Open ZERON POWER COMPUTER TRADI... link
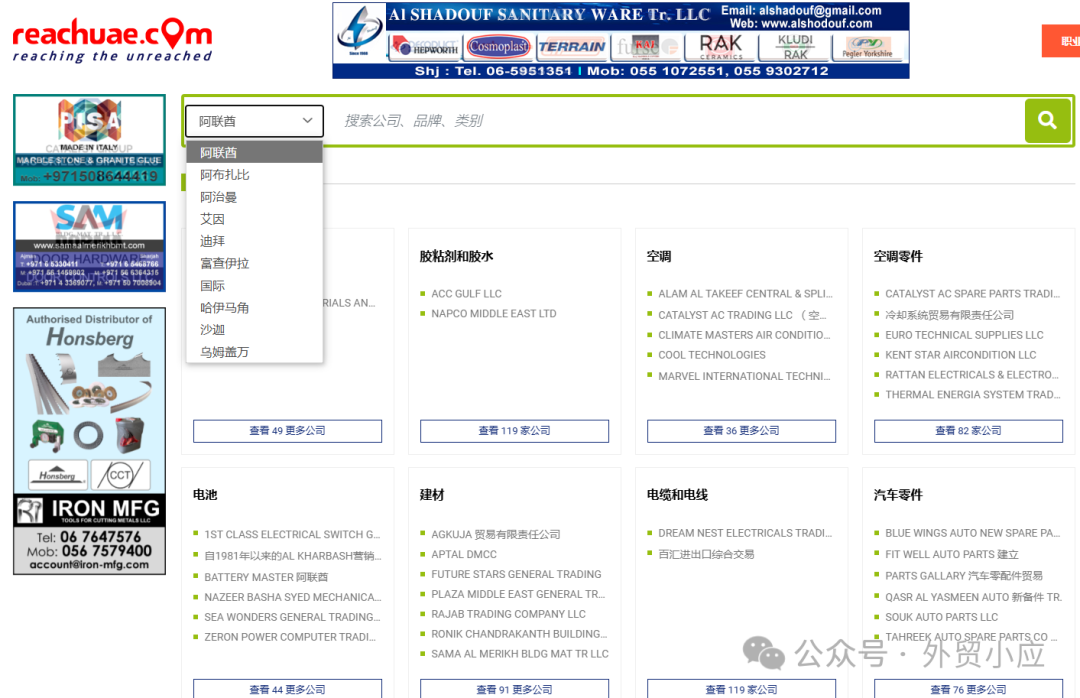Screen dimensions: 1080x698 coord(290,637)
